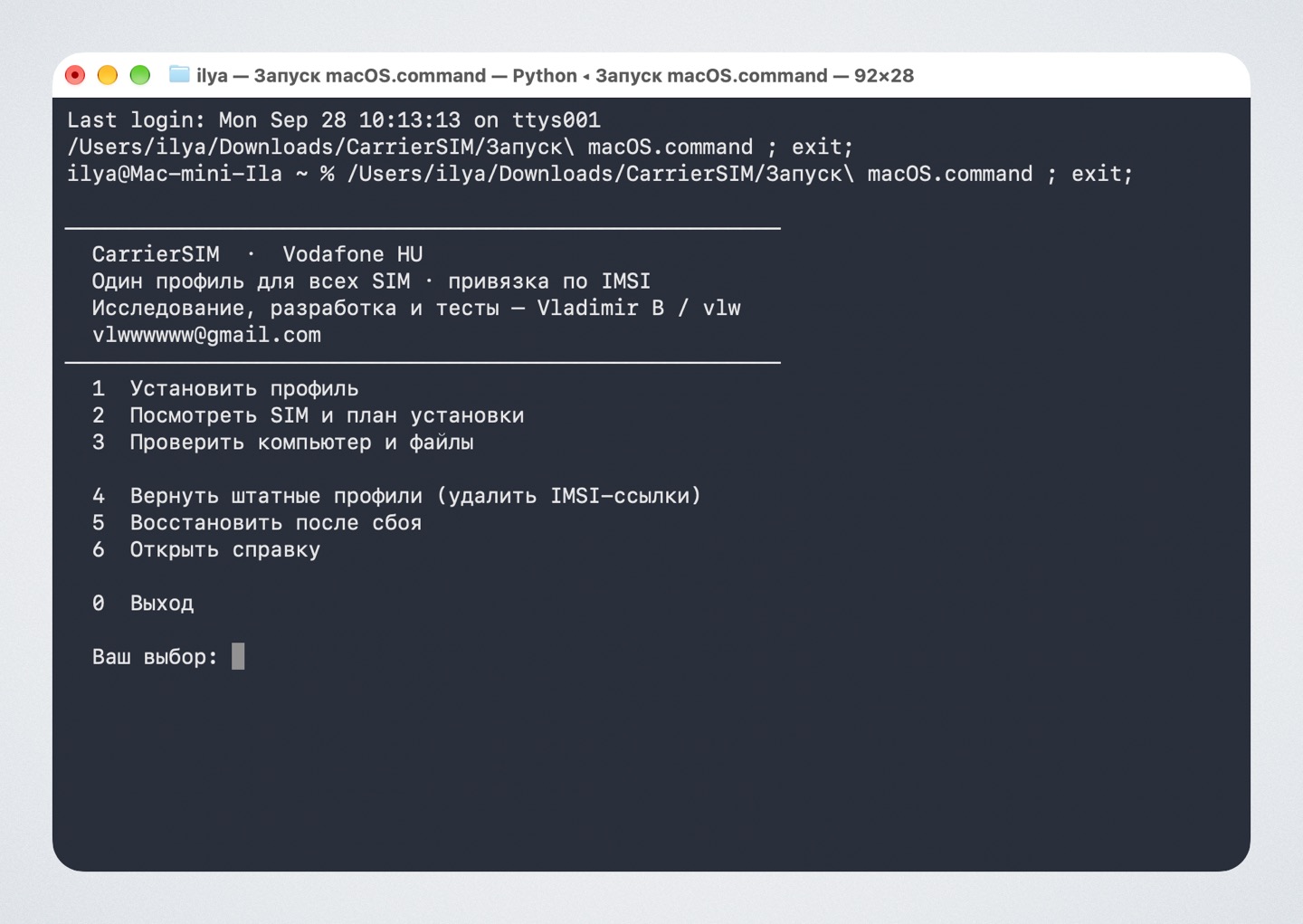1303x924 pixels.
Task: Click the shell prompt line "ilya@Mac-mini-Ila"
Action: (x=600, y=174)
